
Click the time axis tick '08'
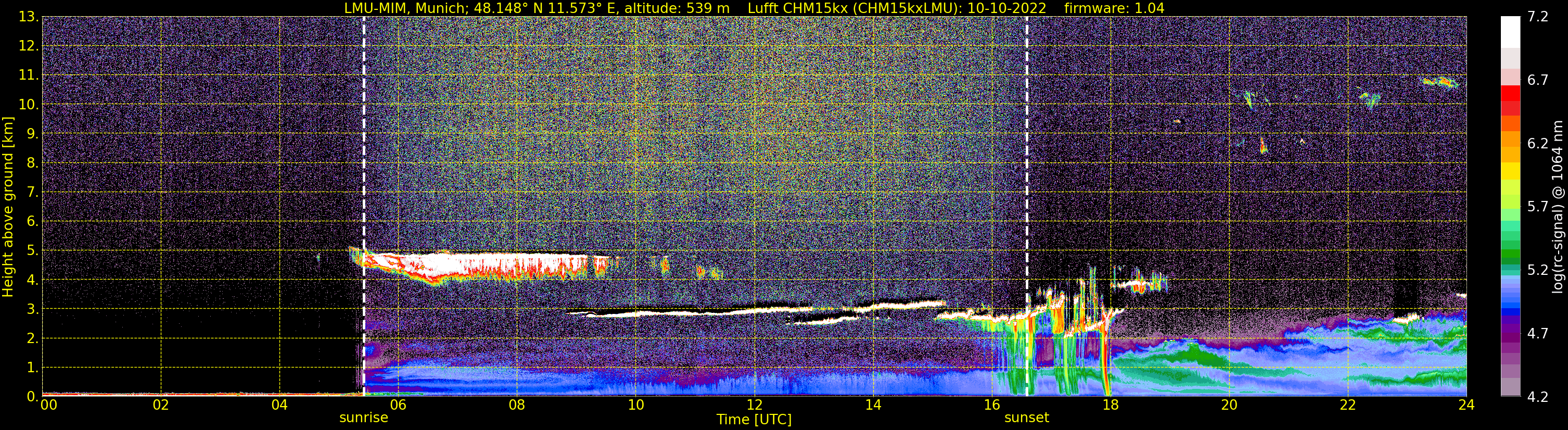(517, 405)
